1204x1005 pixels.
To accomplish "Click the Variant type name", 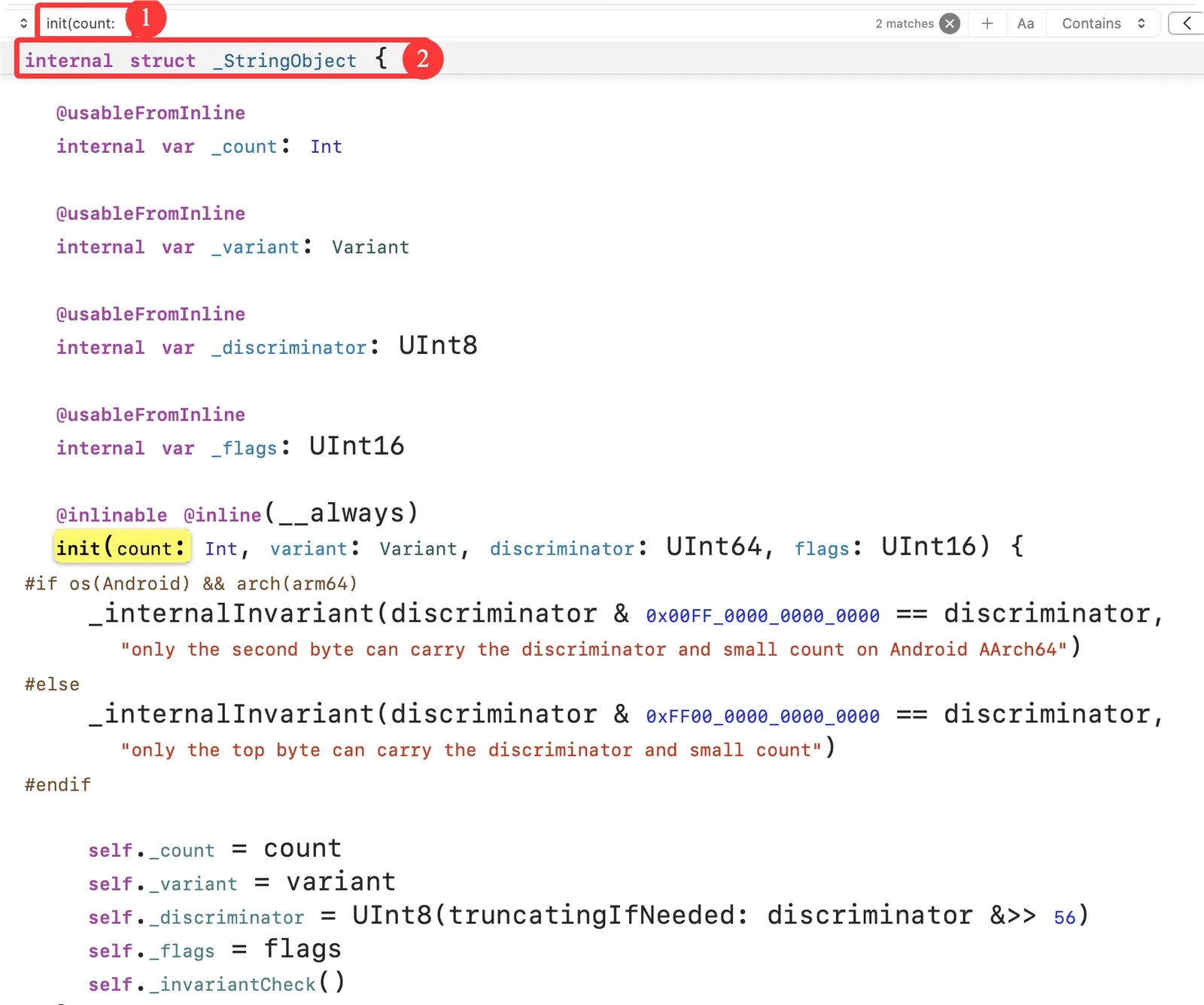I will tap(370, 247).
